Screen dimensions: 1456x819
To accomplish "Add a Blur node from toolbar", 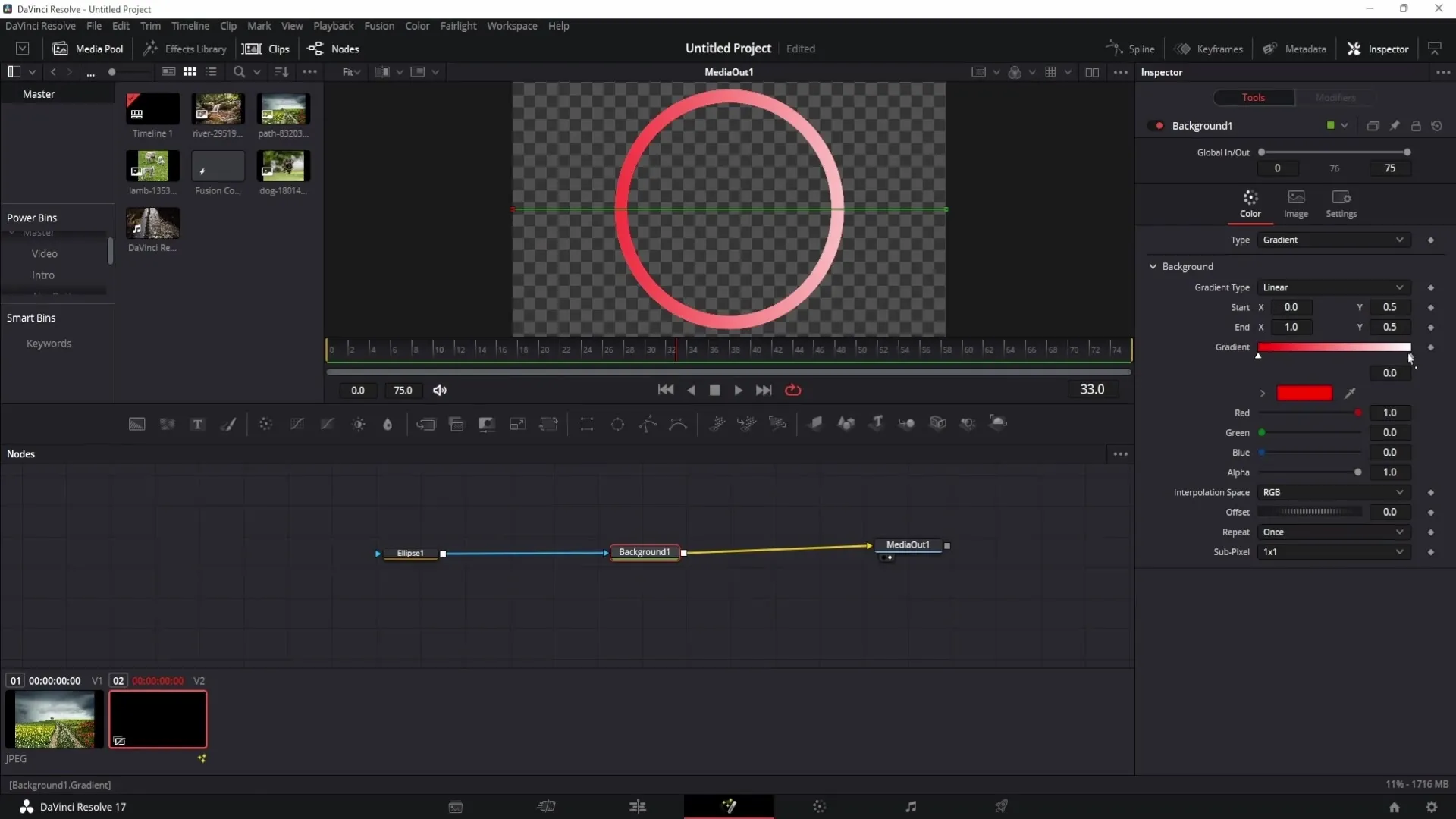I will point(388,425).
